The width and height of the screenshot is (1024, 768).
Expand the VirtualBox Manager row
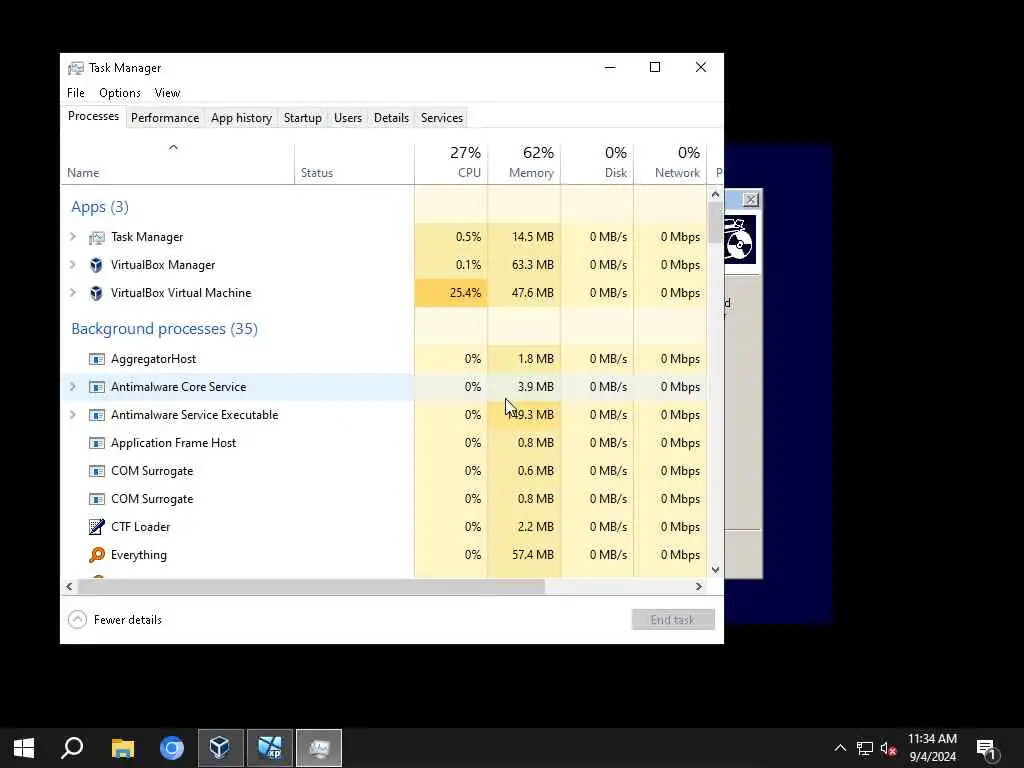[x=73, y=265]
